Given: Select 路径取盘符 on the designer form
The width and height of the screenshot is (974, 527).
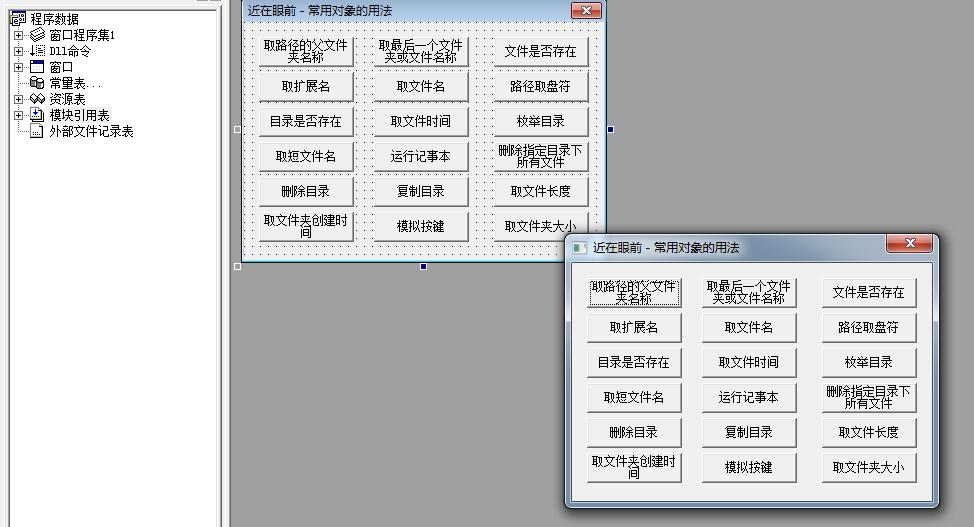Looking at the screenshot, I should click(x=540, y=86).
